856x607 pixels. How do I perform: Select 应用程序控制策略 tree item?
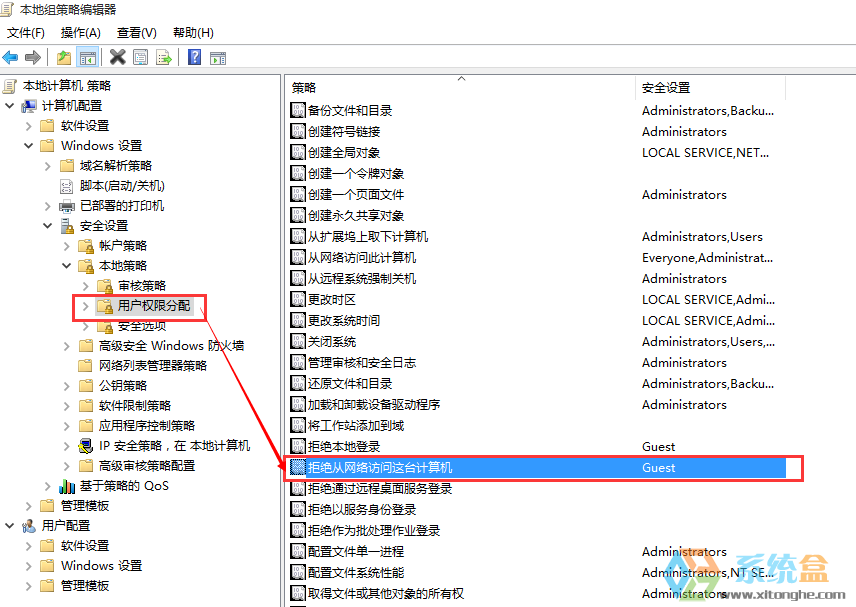point(147,426)
